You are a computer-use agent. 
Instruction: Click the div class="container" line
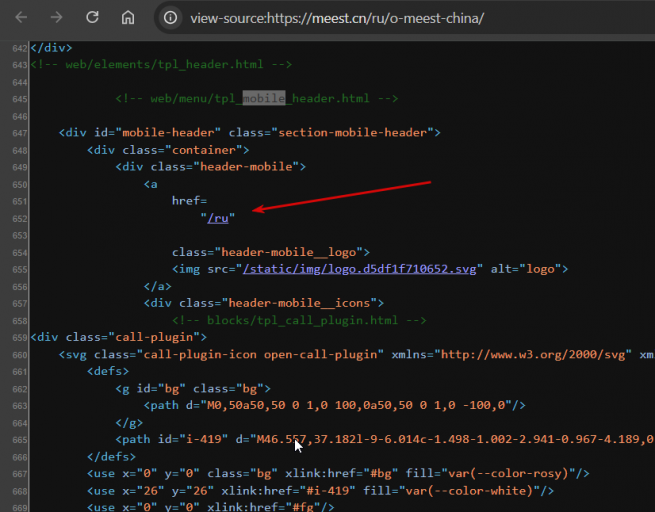pos(168,150)
